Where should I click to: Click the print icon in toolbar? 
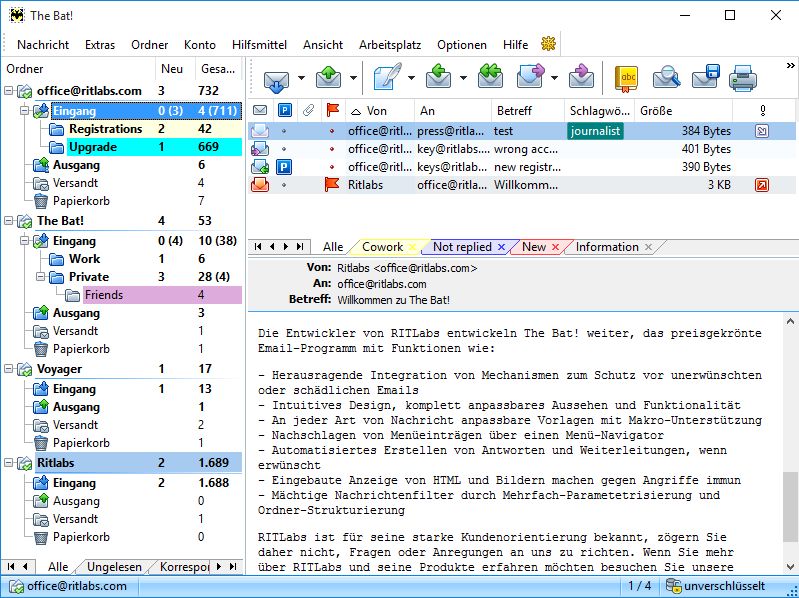[742, 77]
